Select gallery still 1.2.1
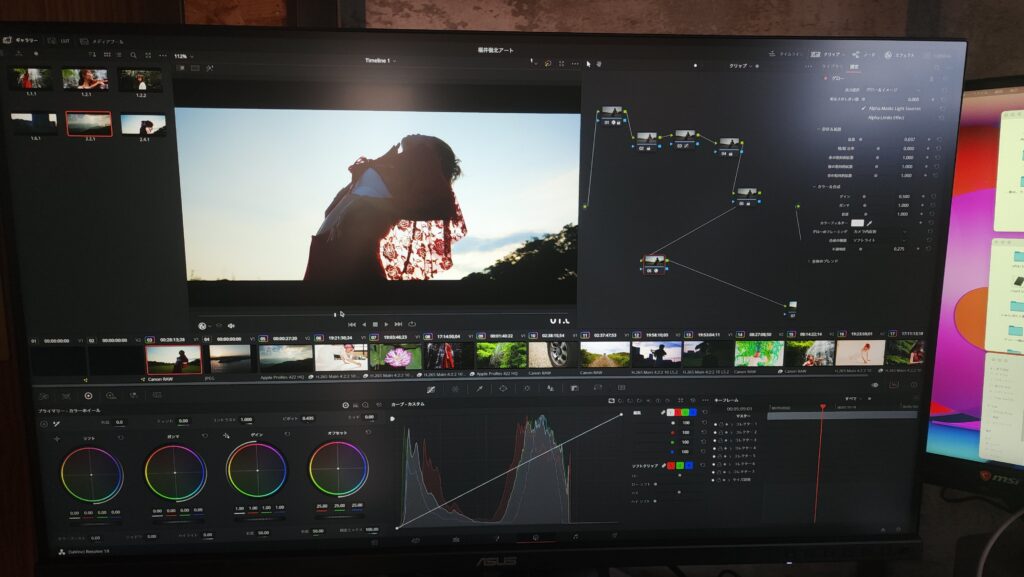 (85, 78)
